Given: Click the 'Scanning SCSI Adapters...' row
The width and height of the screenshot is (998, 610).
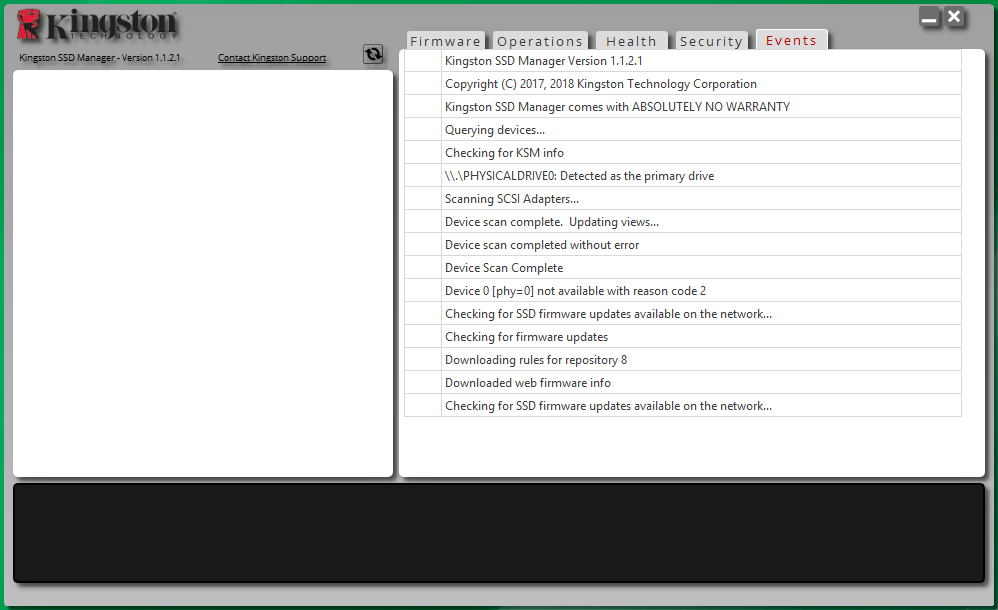Looking at the screenshot, I should coord(682,198).
